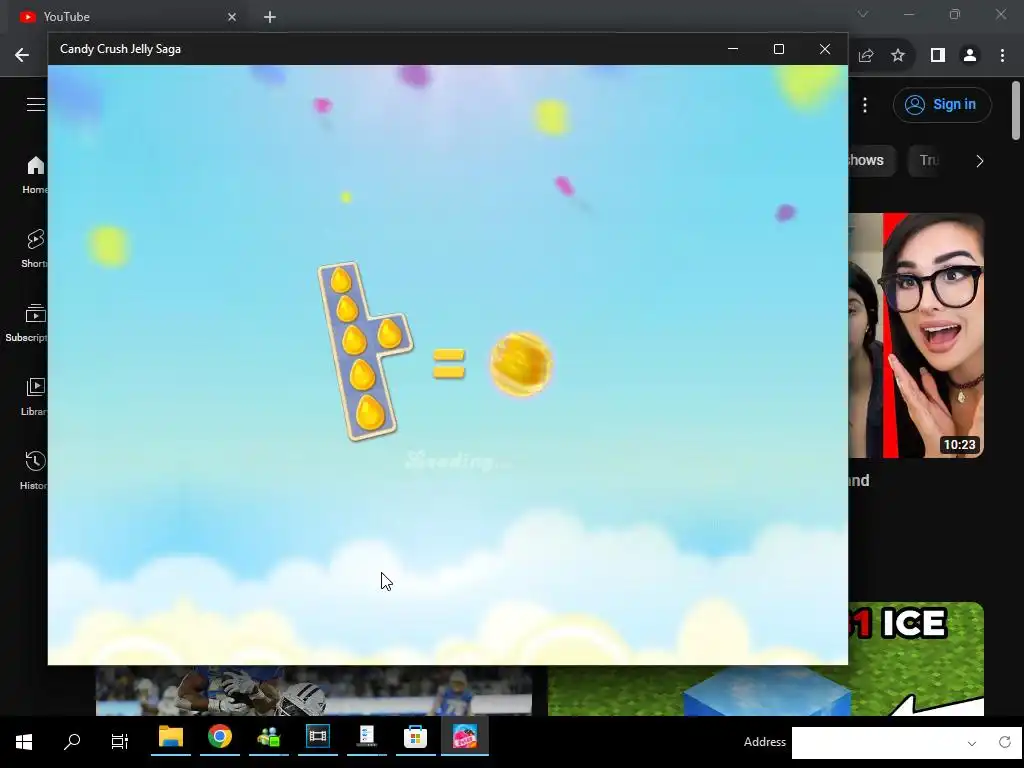Bookmark this page with the star icon
Screen dimensions: 1024x768
coord(898,56)
